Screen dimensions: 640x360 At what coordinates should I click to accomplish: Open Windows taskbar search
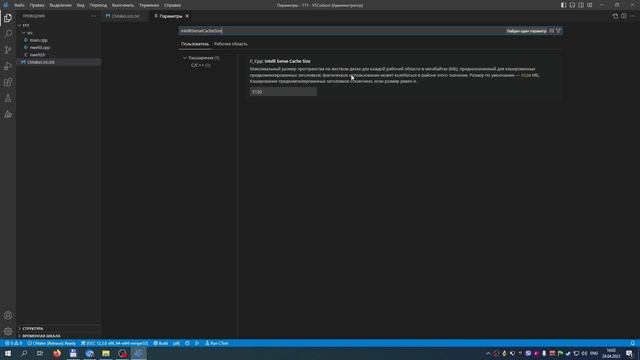click(x=24, y=353)
